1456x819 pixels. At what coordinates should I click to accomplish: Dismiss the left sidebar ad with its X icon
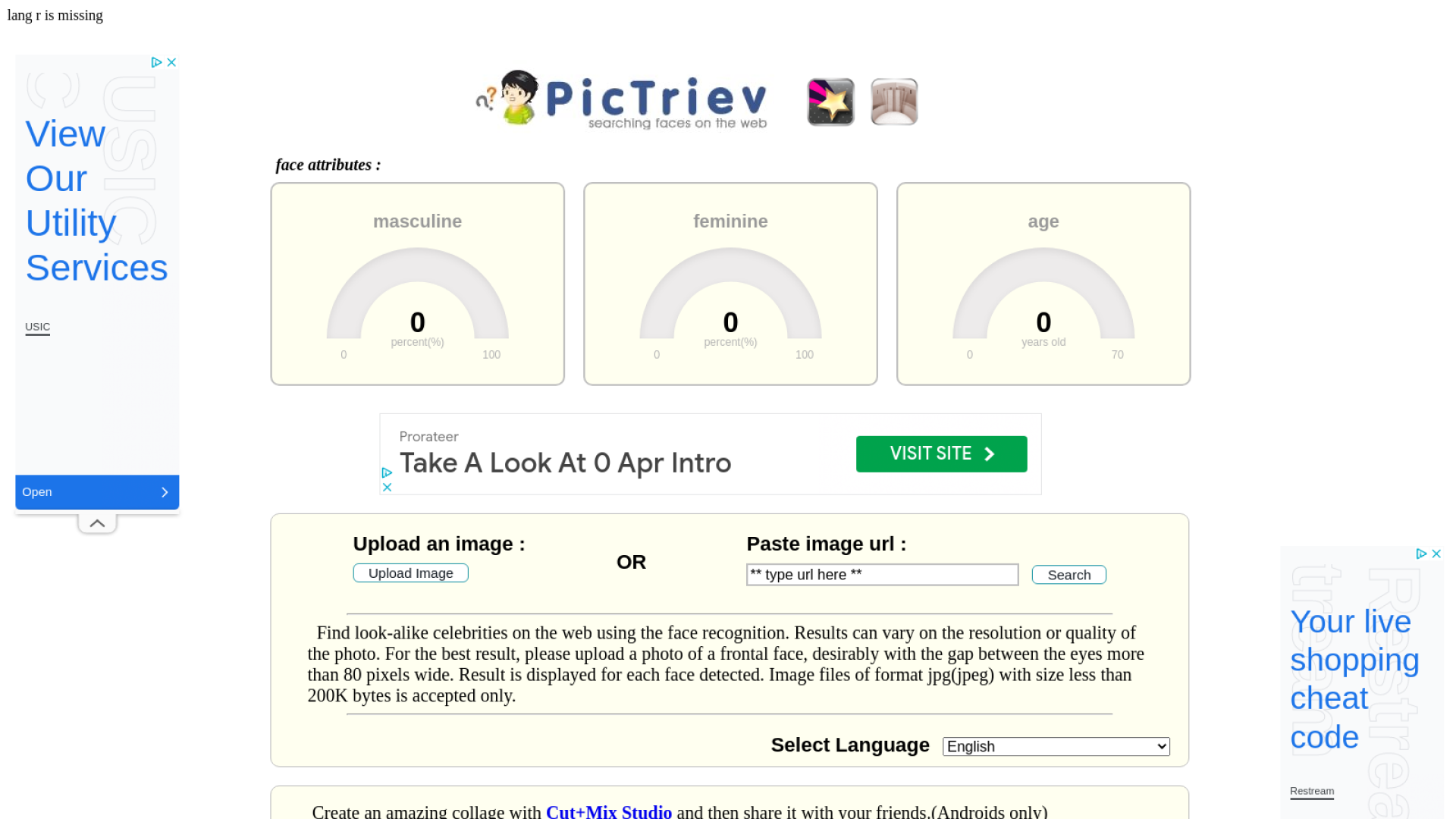tap(172, 62)
